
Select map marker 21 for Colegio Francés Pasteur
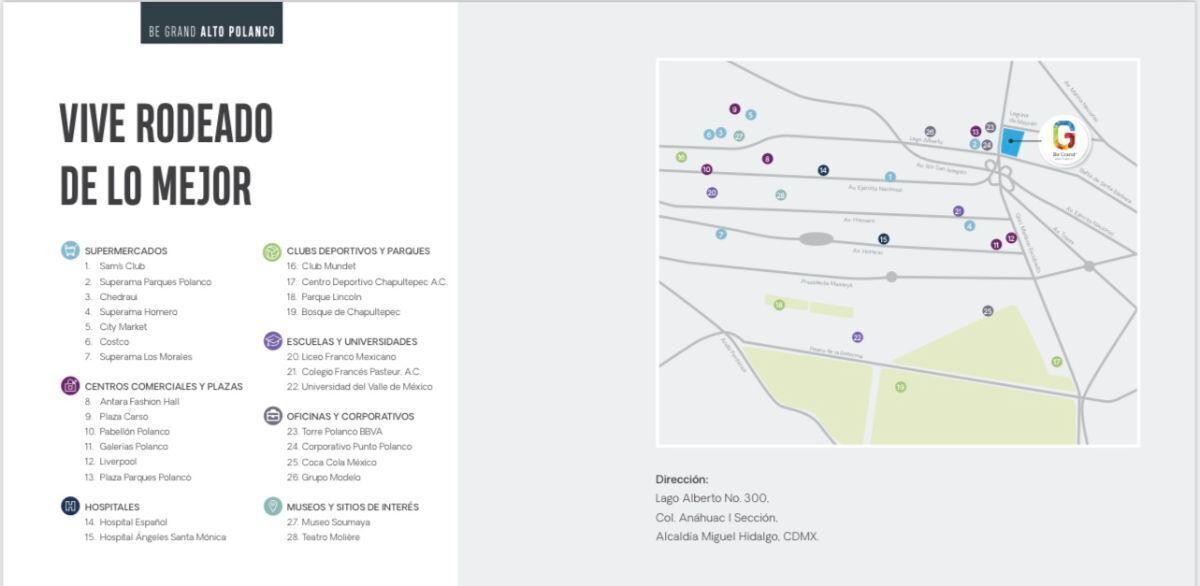pos(958,211)
